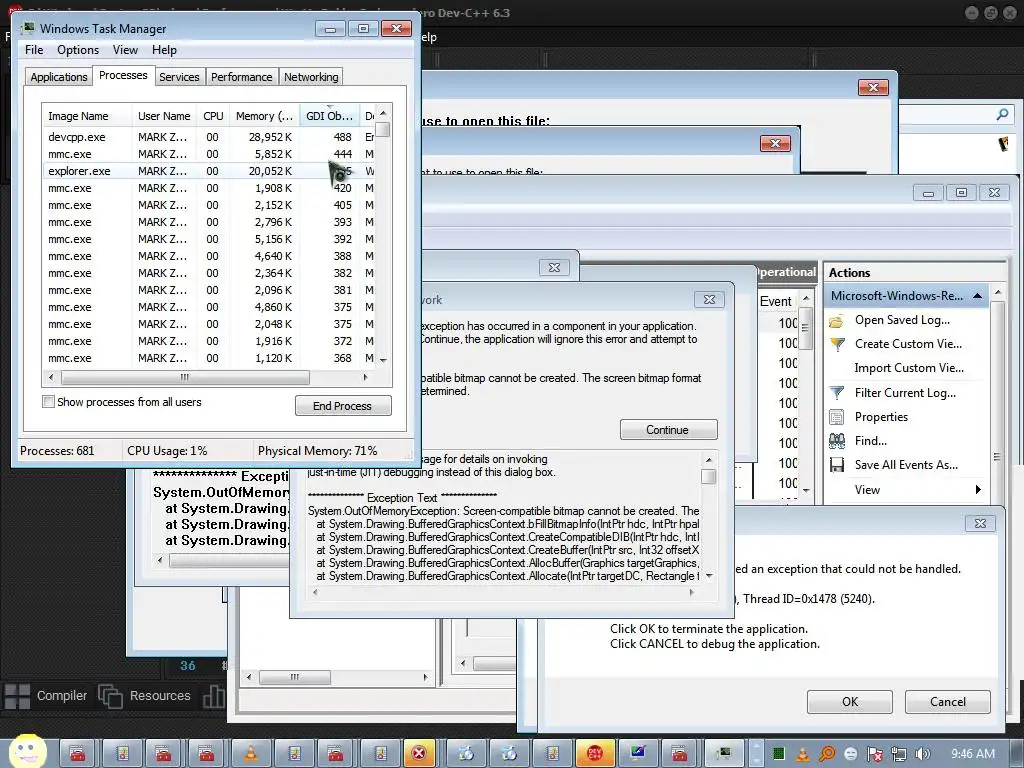Click Find... in the Actions pane

pos(871,441)
